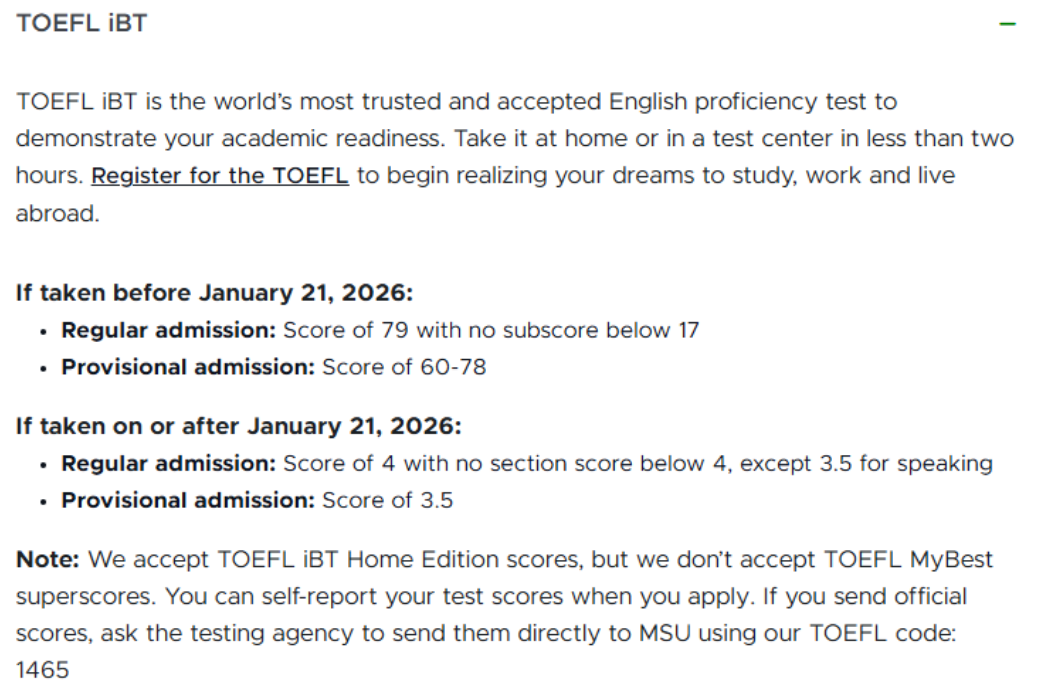
Task: Open the Register for the TOEFL link
Action: [x=219, y=176]
